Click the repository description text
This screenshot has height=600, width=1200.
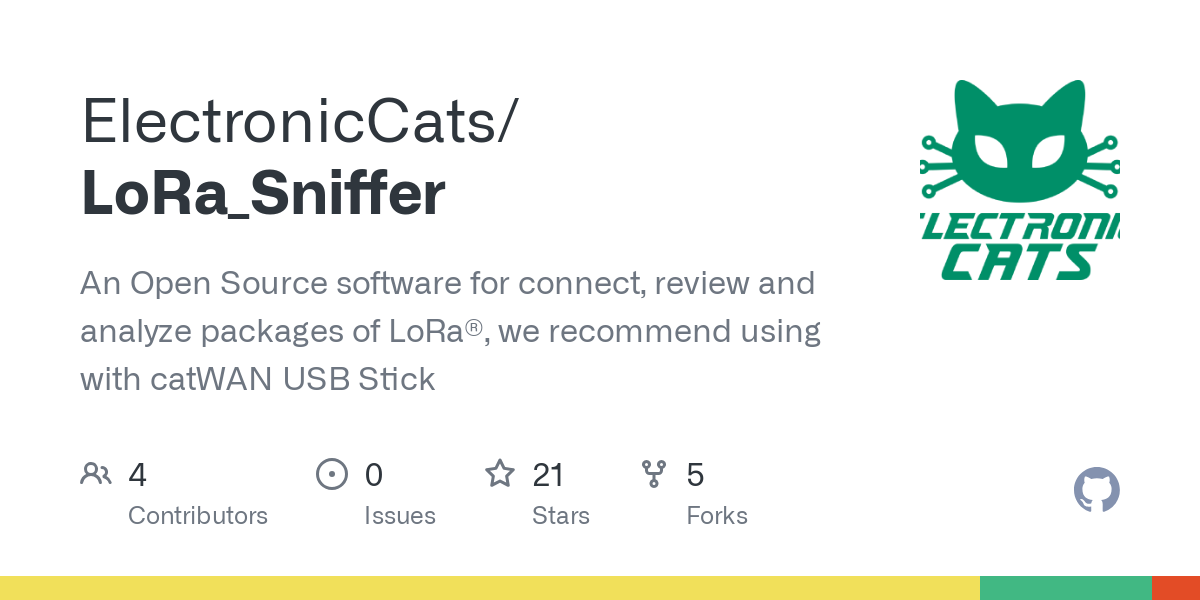450,331
